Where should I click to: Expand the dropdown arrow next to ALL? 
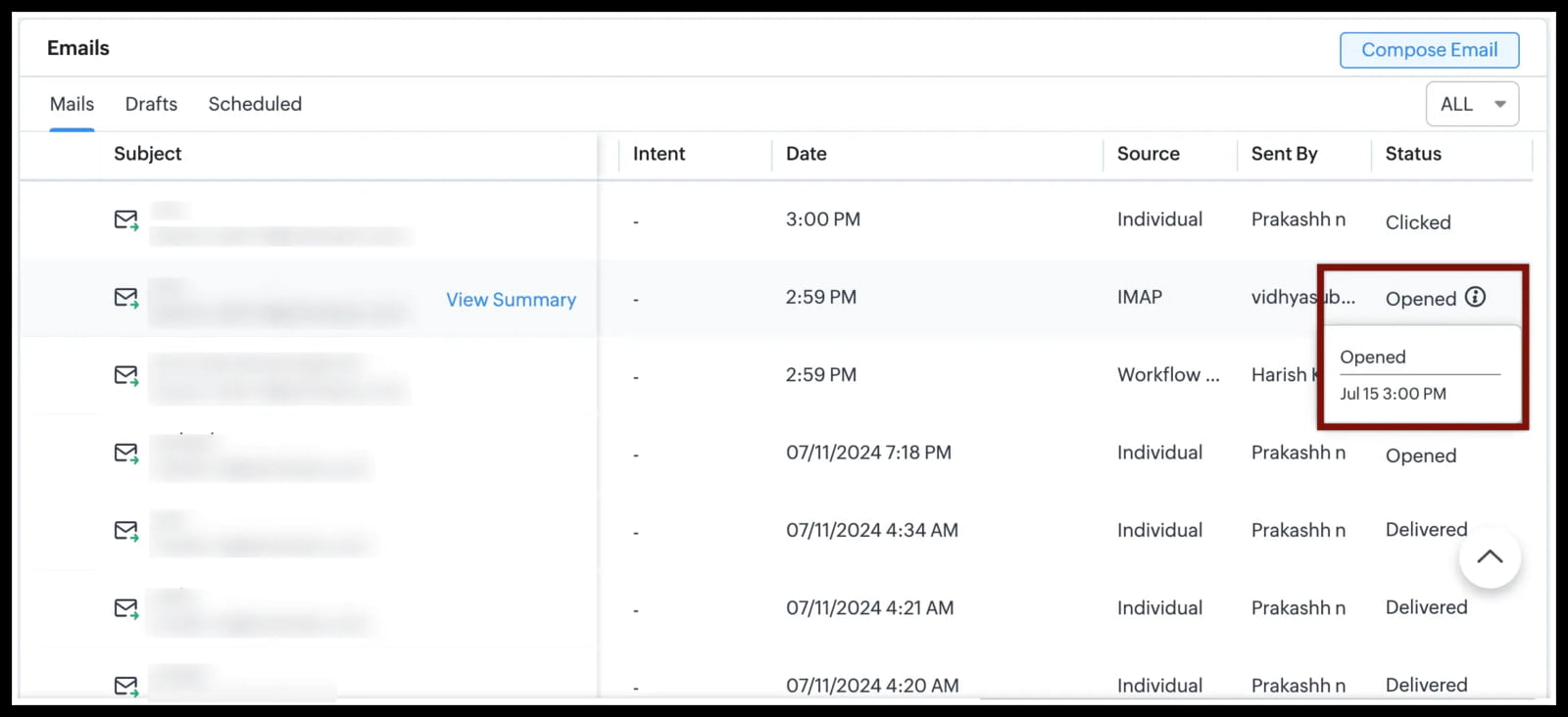coord(1499,103)
